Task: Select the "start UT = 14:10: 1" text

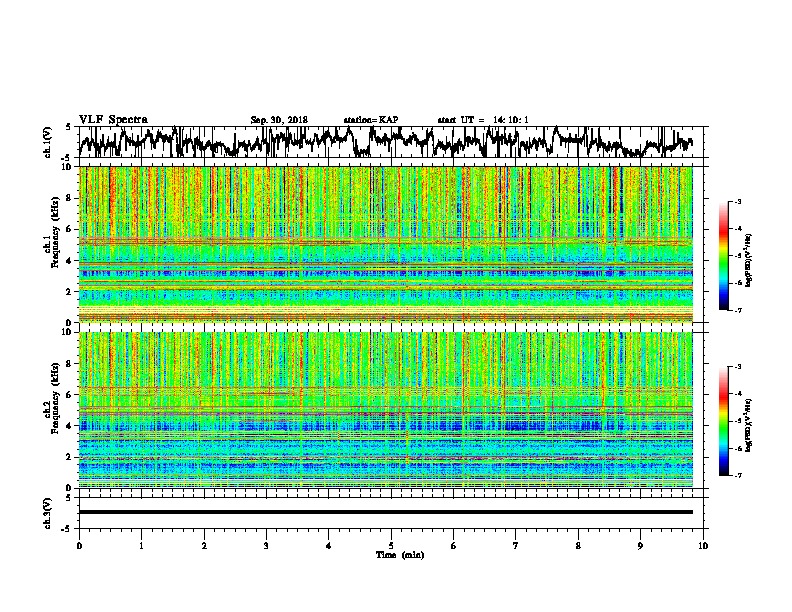Action: click(483, 120)
